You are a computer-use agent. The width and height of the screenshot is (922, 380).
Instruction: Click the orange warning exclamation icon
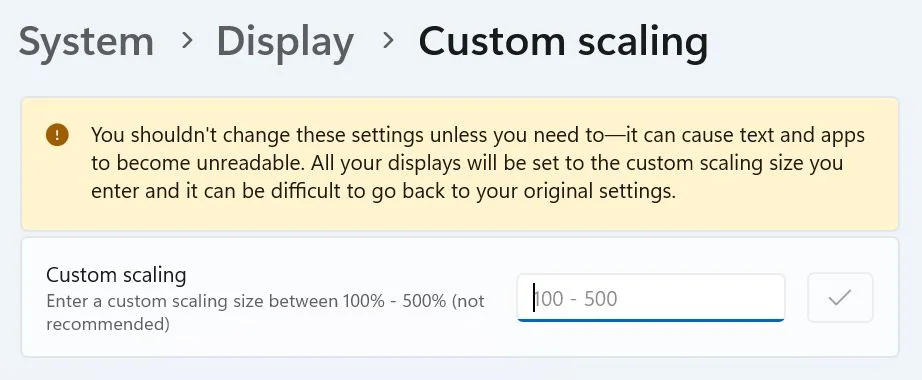click(x=57, y=135)
